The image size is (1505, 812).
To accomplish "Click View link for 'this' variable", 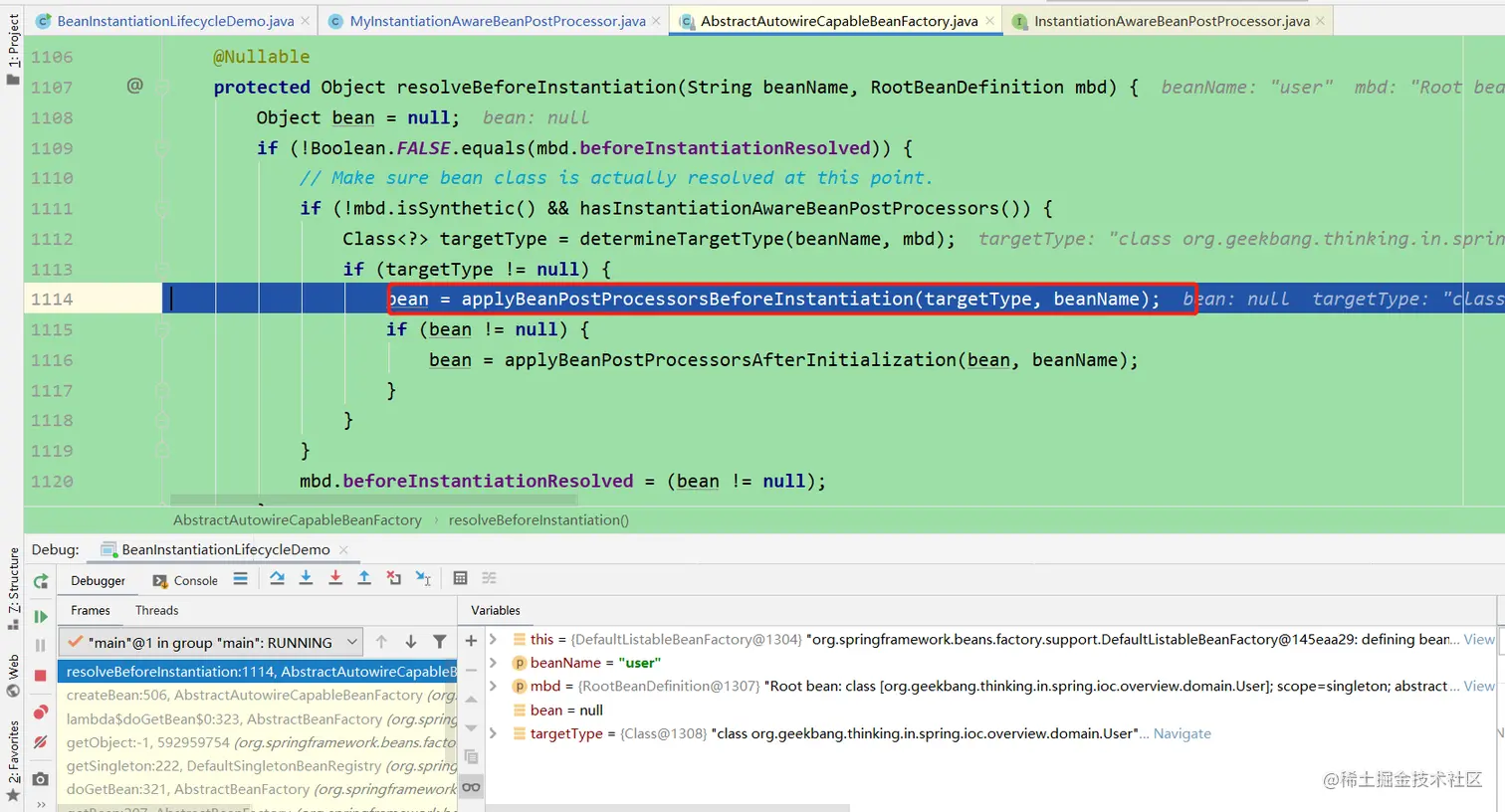I will point(1479,639).
